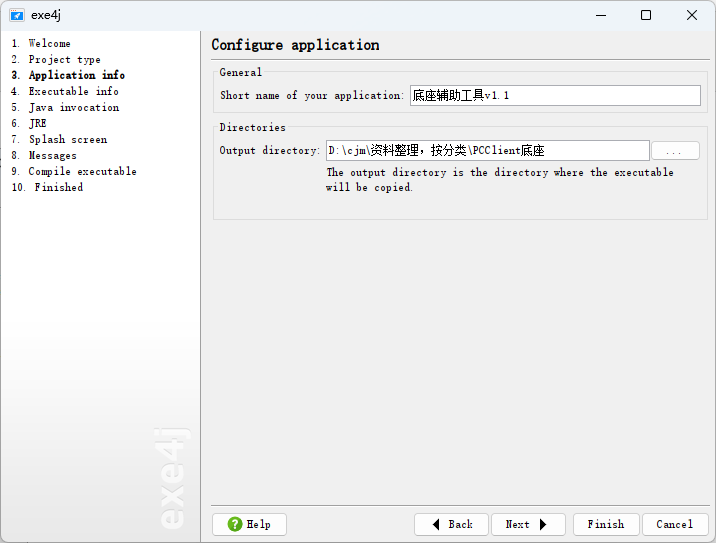Click the 'Configure application' heading
Image resolution: width=716 pixels, height=543 pixels.
(x=295, y=45)
